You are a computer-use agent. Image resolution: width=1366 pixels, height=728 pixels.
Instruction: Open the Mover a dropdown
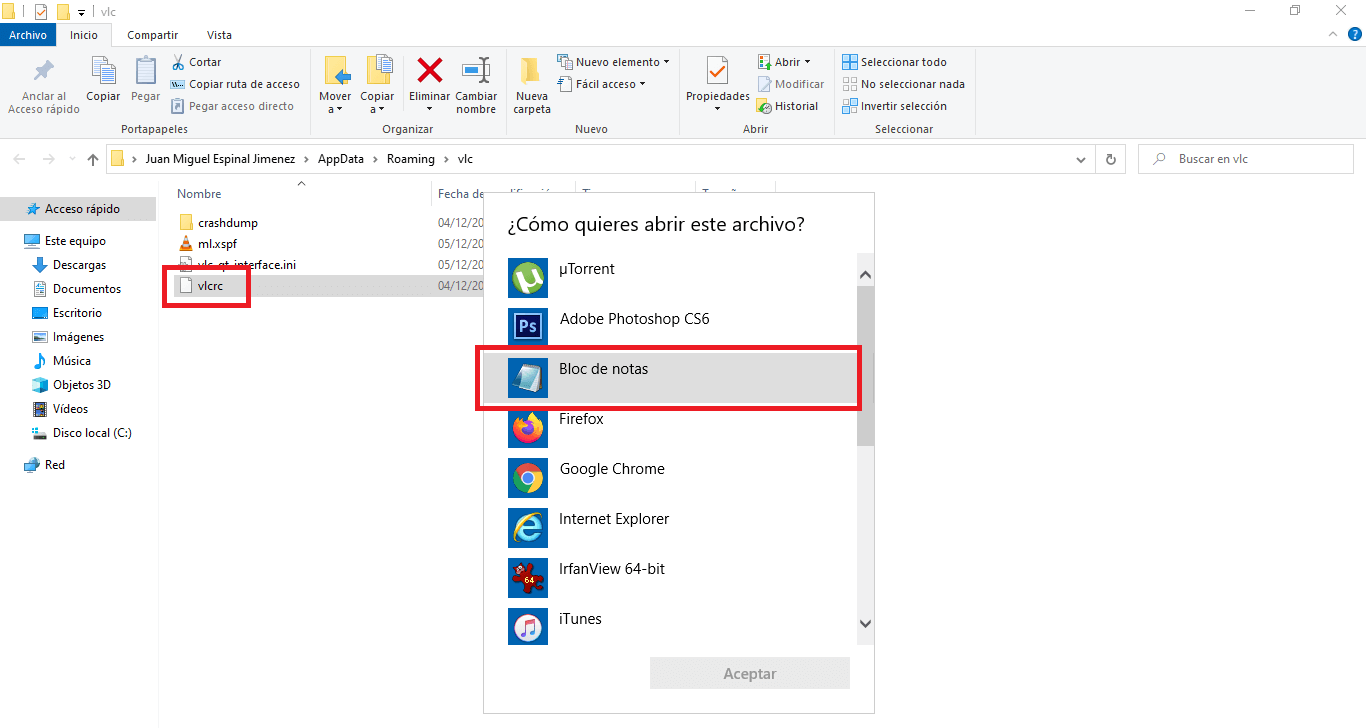point(335,103)
